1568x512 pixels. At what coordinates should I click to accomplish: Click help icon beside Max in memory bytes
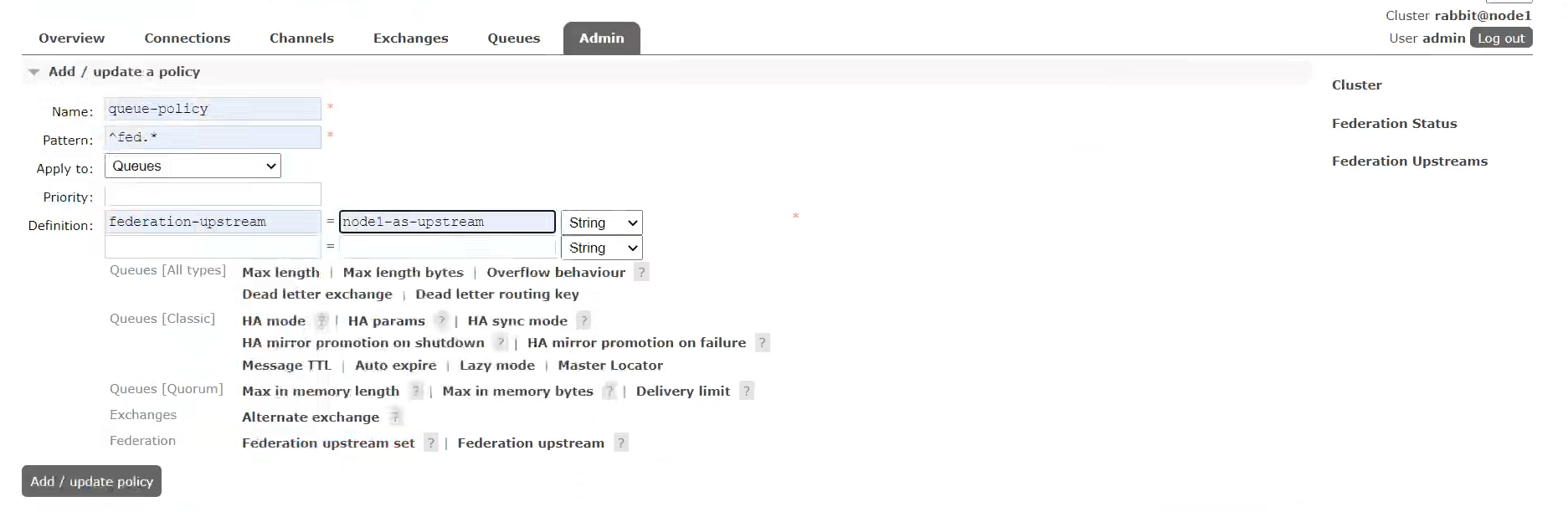(609, 391)
